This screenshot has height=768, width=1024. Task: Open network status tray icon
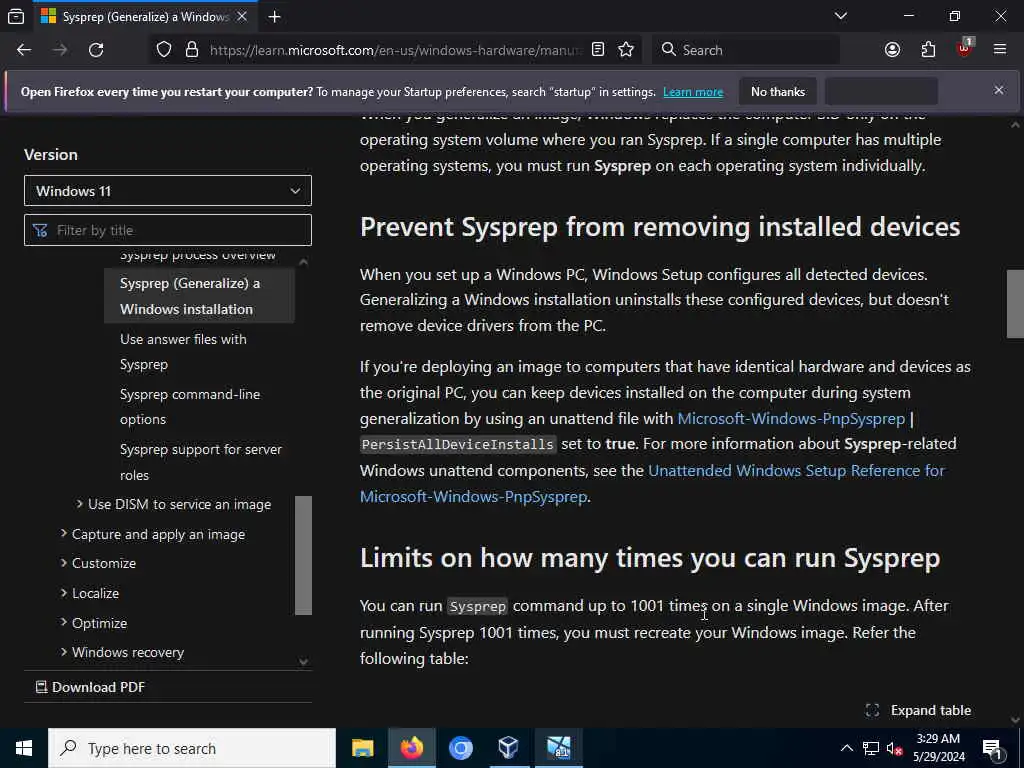tap(871, 748)
